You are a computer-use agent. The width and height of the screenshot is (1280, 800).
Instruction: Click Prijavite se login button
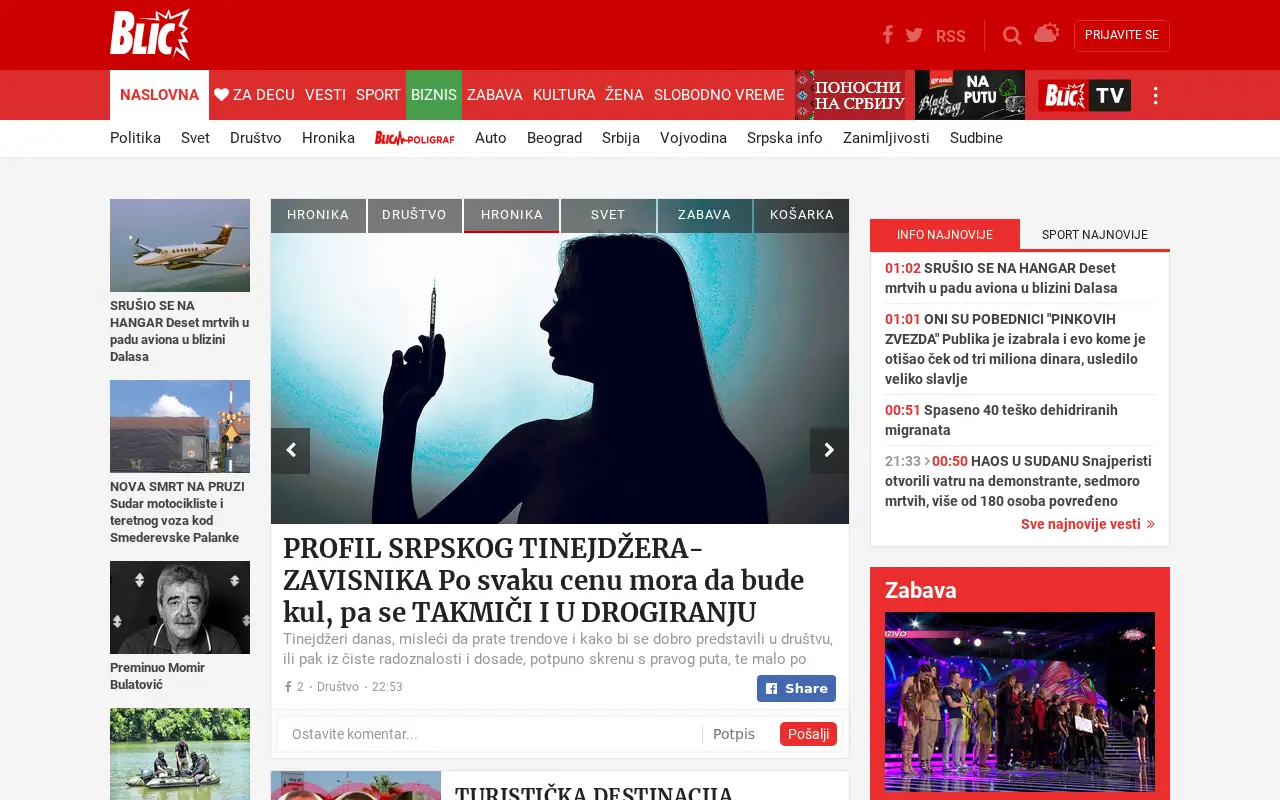[1122, 36]
